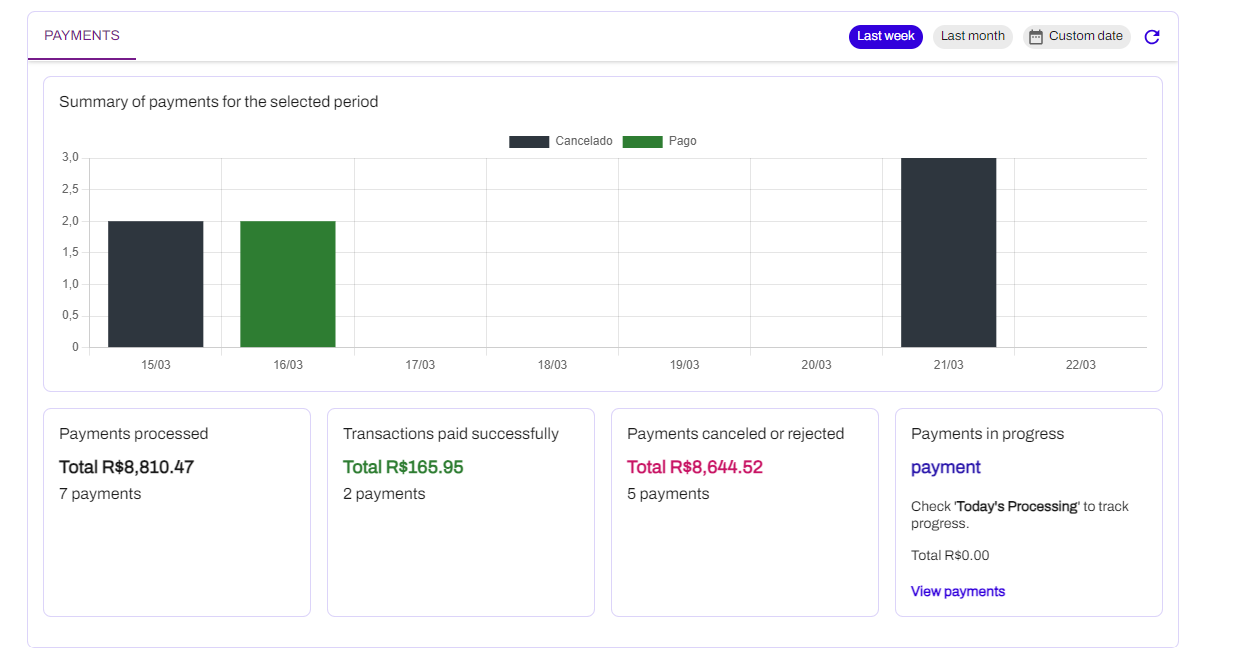Select the Last week filter
The width and height of the screenshot is (1234, 649).
886,36
